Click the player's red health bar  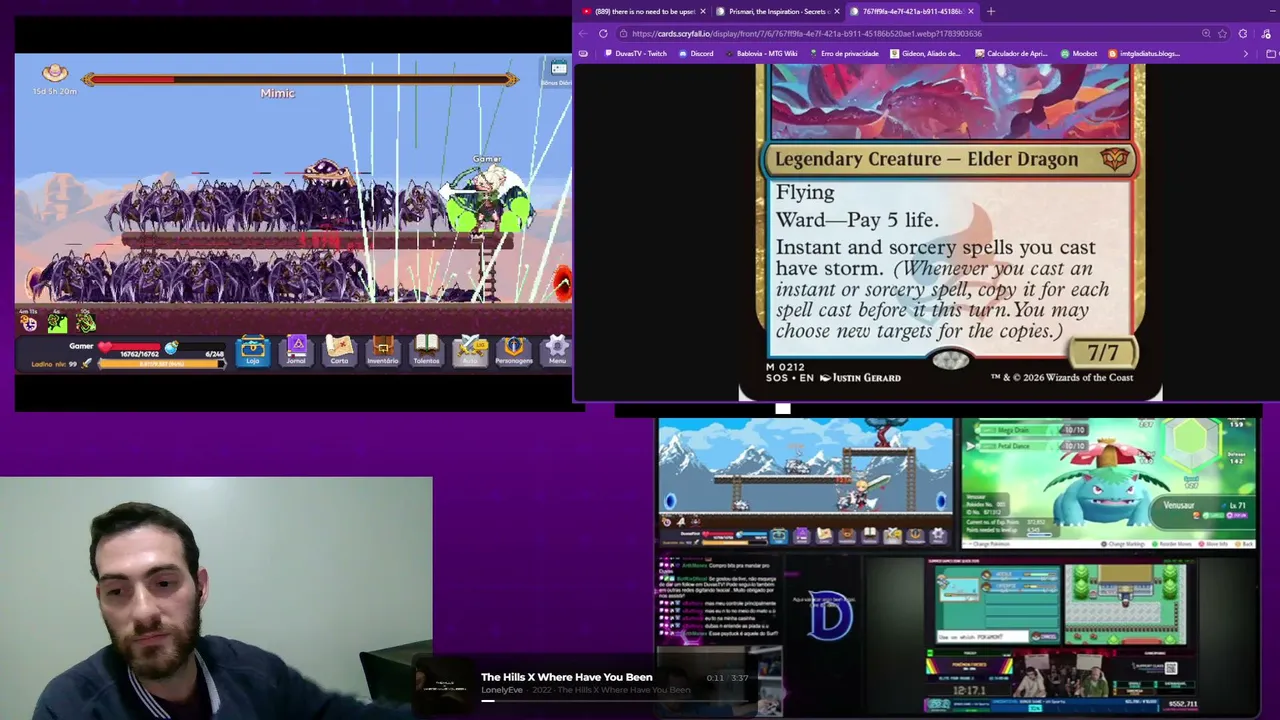(131, 348)
